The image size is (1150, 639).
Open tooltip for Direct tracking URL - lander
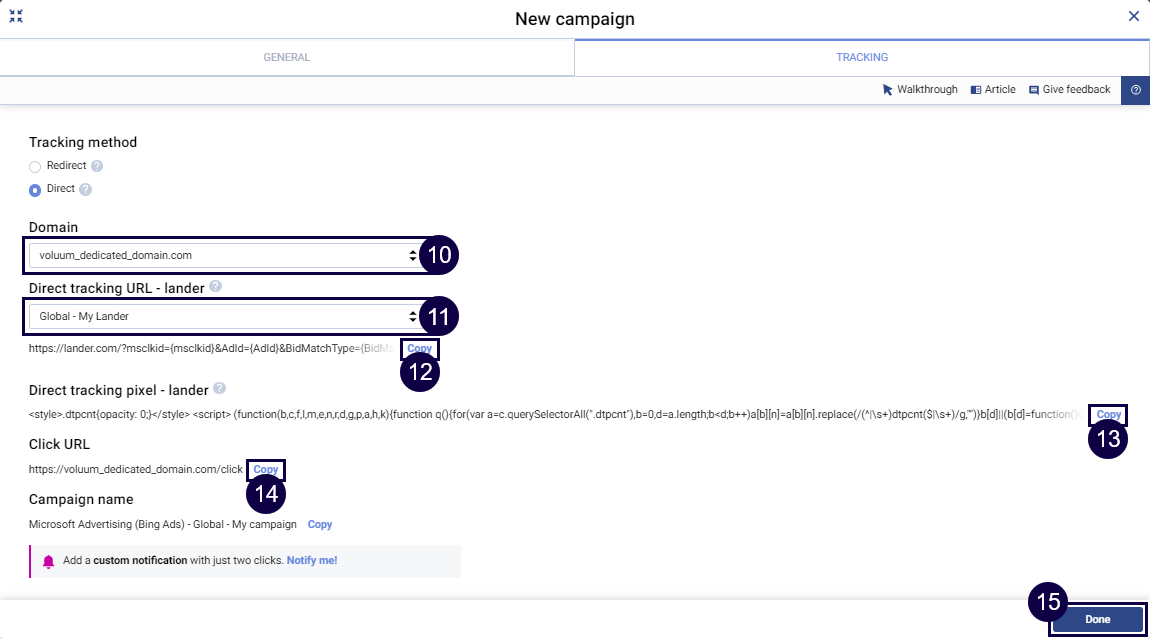214,287
